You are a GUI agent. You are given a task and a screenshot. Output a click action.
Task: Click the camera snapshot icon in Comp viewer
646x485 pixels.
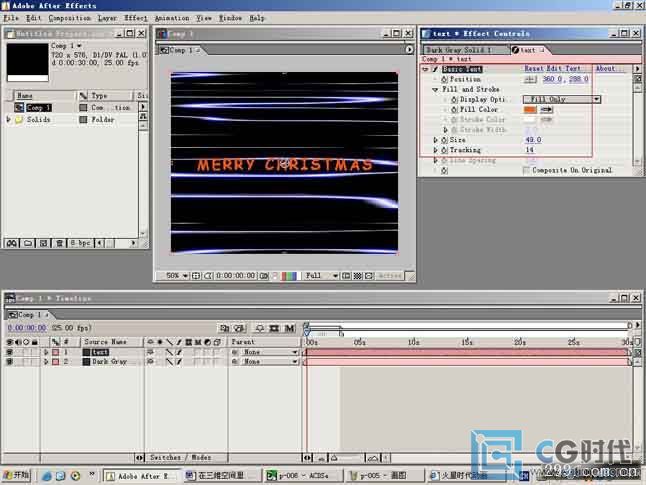point(264,276)
